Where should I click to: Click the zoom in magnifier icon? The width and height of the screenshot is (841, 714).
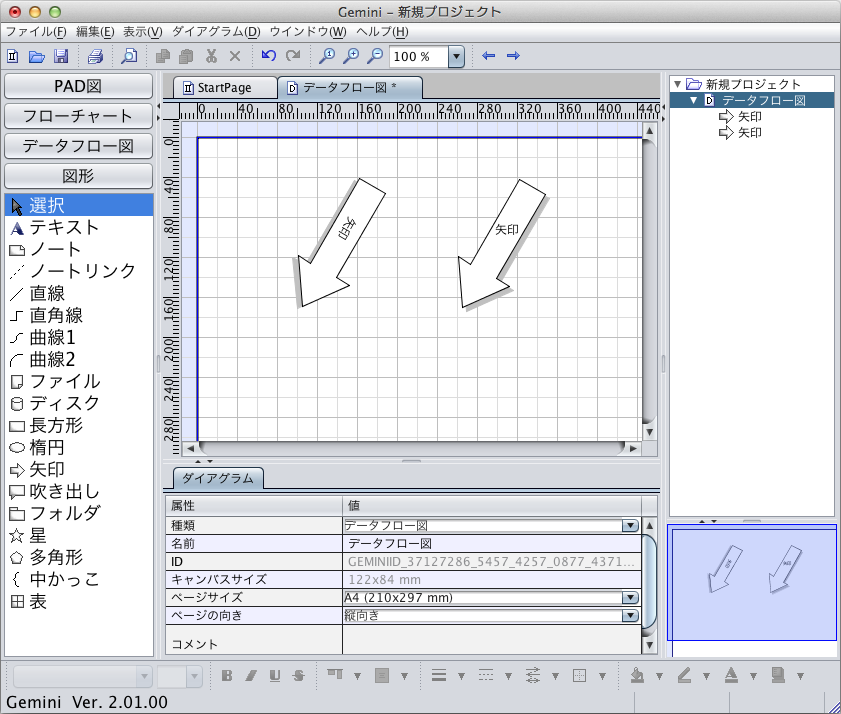(351, 56)
